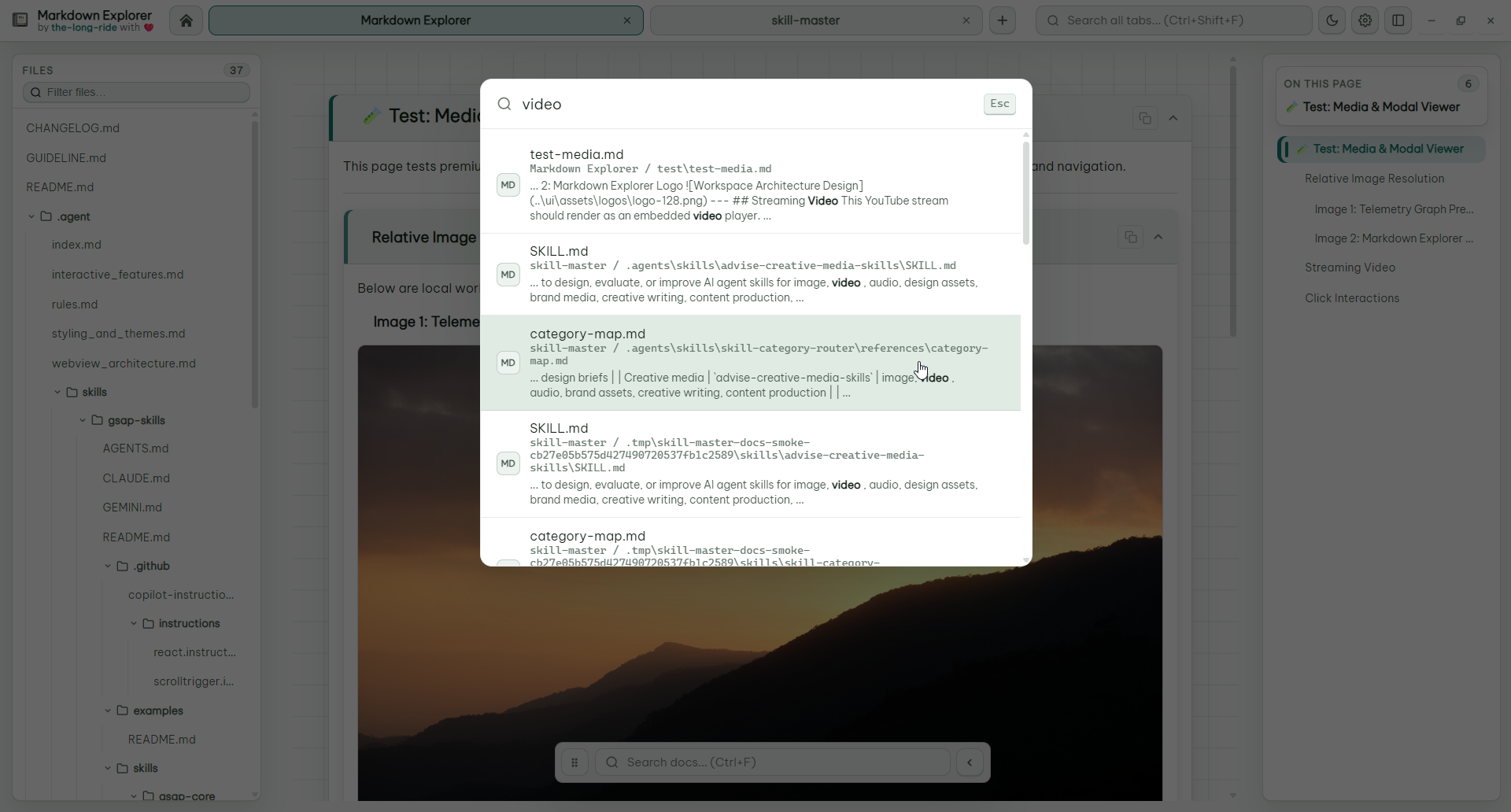The image size is (1511, 812).
Task: Open interactive_features.md
Action: (117, 275)
